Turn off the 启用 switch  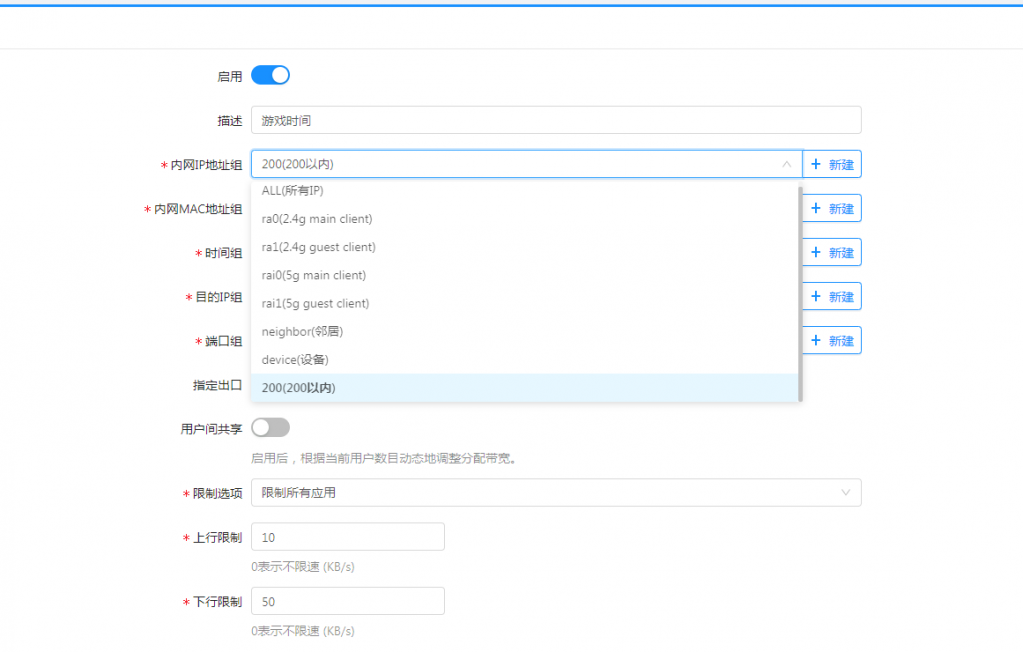point(270,75)
